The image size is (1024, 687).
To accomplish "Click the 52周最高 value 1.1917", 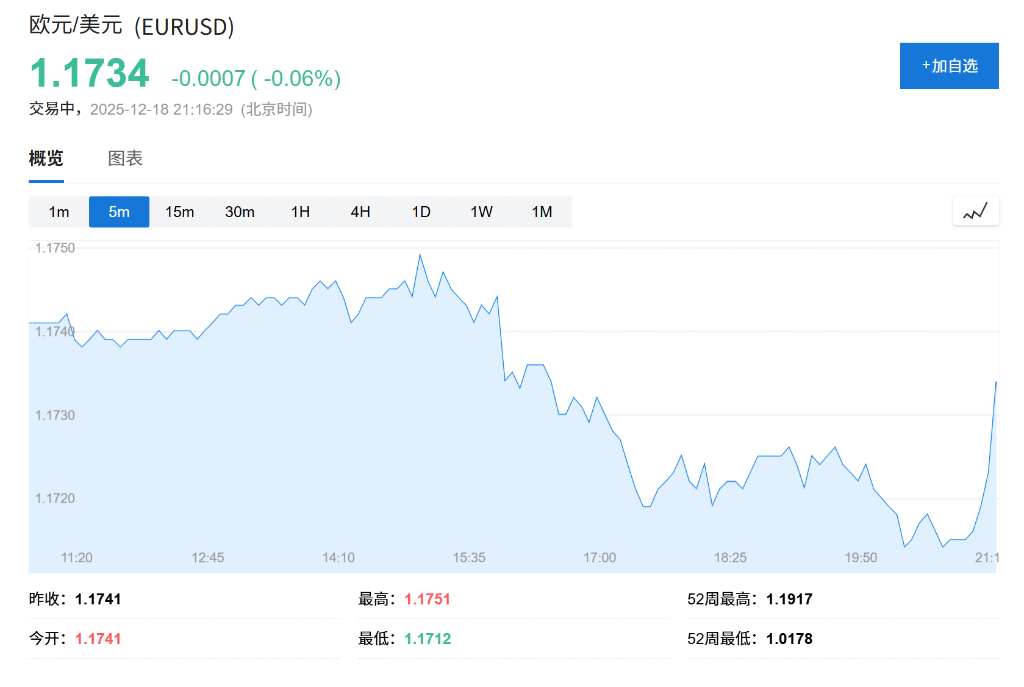I will coord(789,599).
